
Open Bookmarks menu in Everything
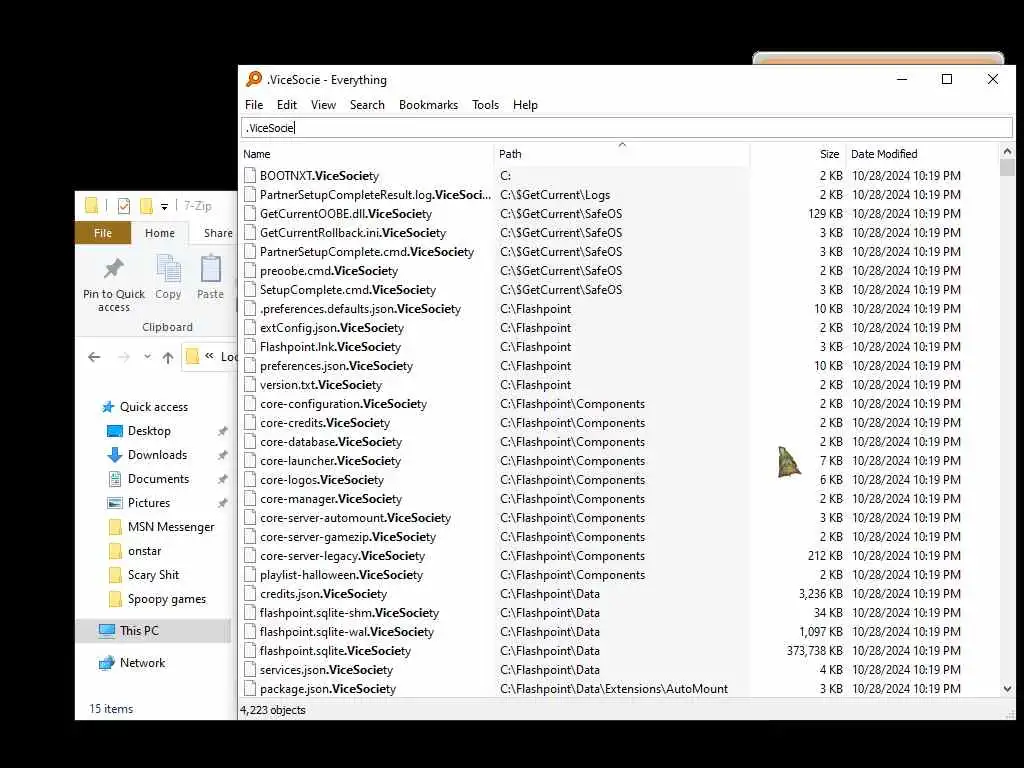click(x=428, y=104)
